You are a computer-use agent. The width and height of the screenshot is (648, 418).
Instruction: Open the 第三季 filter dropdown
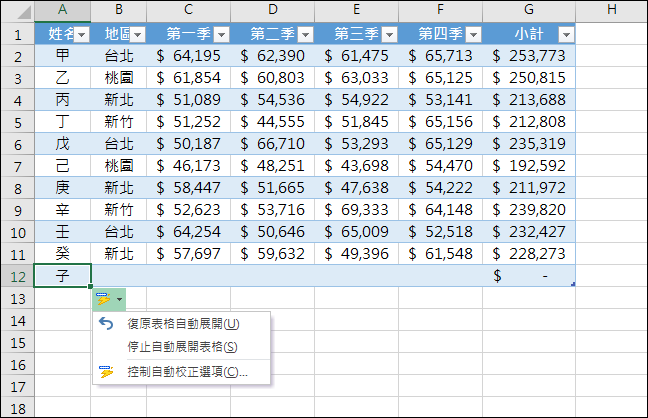pyautogui.click(x=390, y=35)
